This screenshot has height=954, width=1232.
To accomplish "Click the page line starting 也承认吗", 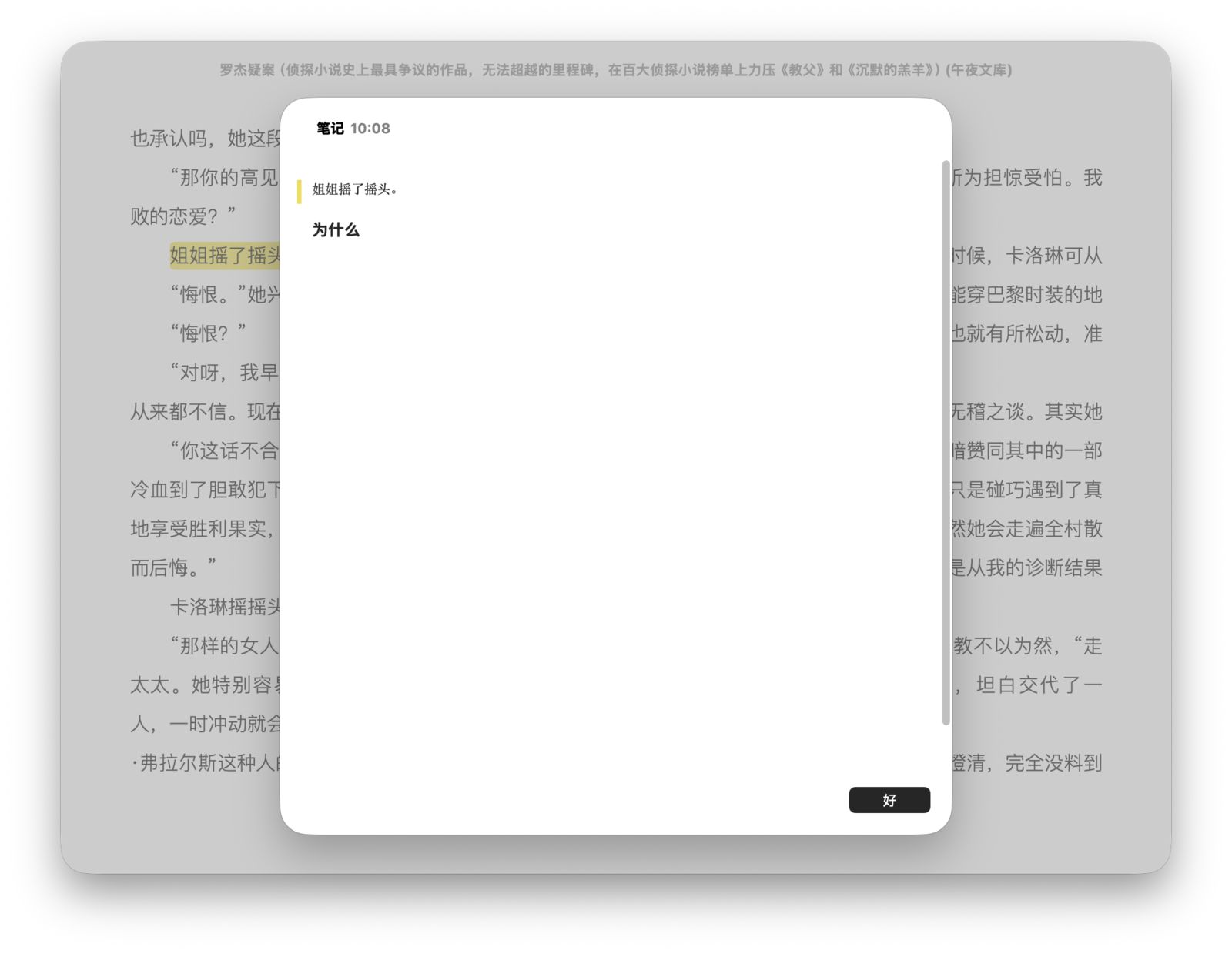I will pyautogui.click(x=205, y=139).
